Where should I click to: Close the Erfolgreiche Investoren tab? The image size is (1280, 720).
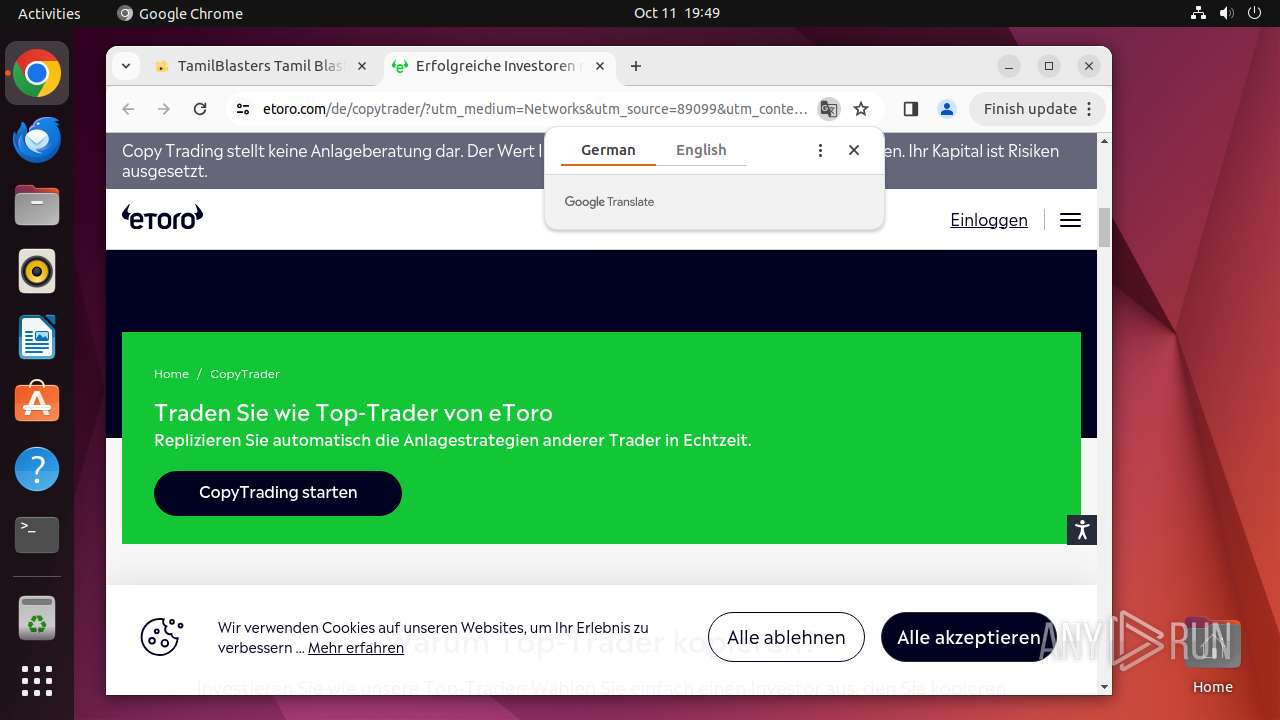(600, 66)
